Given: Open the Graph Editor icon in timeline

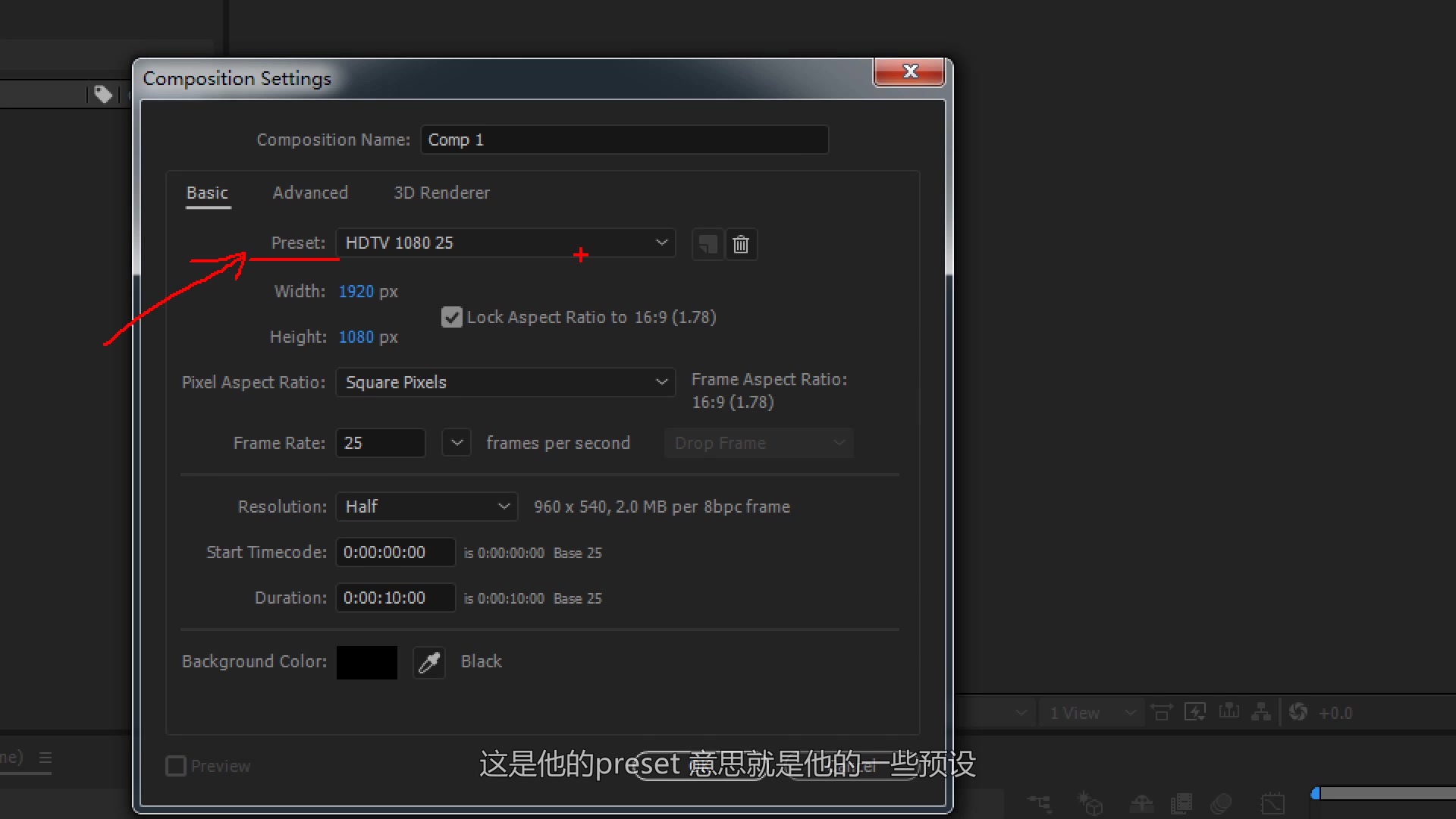Looking at the screenshot, I should 1272,803.
